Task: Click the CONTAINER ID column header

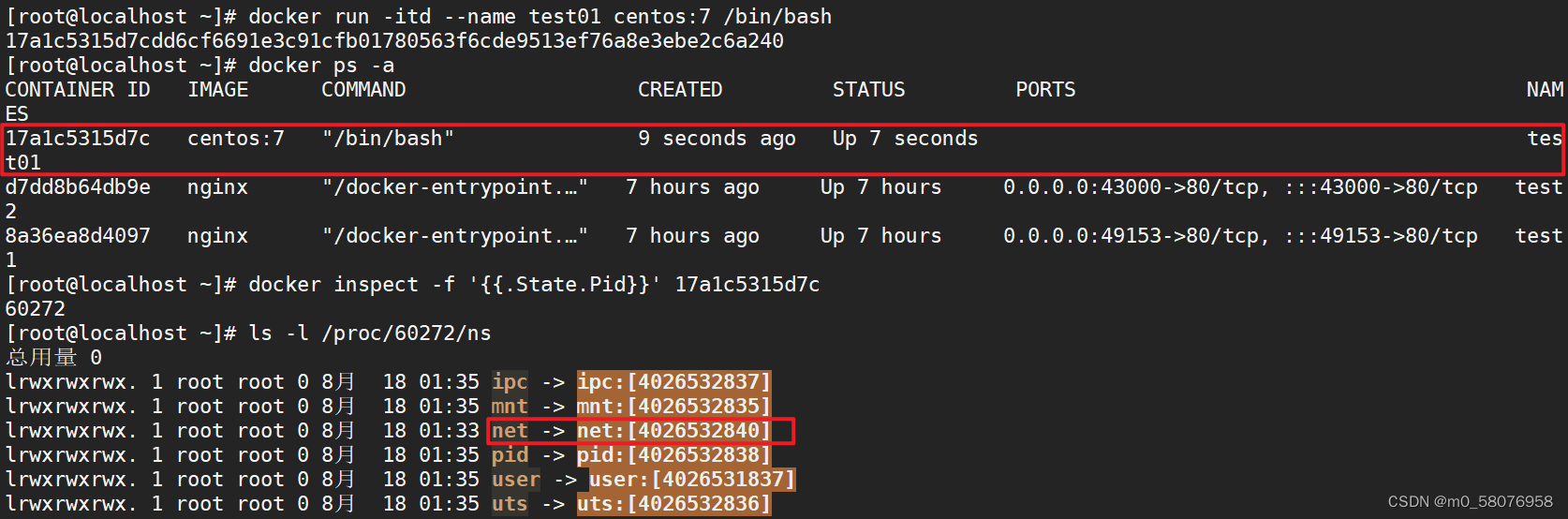Action: pos(78,90)
